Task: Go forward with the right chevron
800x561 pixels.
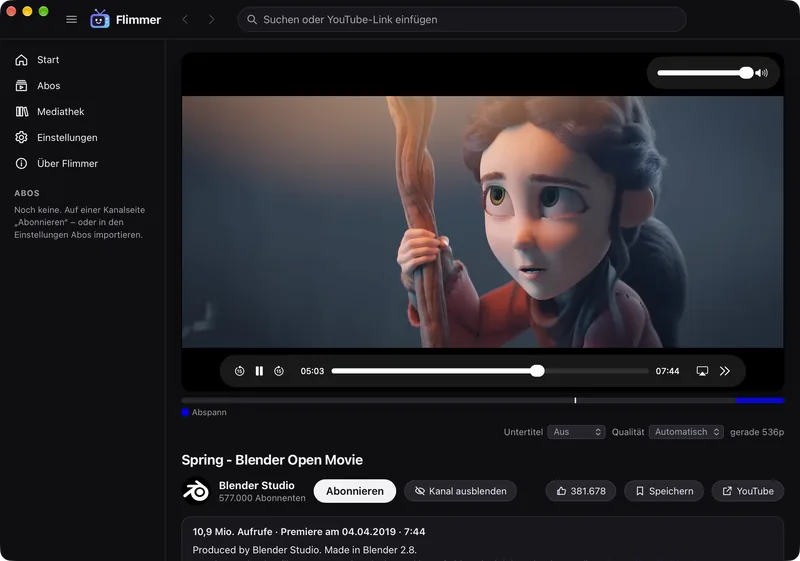Action: (x=211, y=19)
